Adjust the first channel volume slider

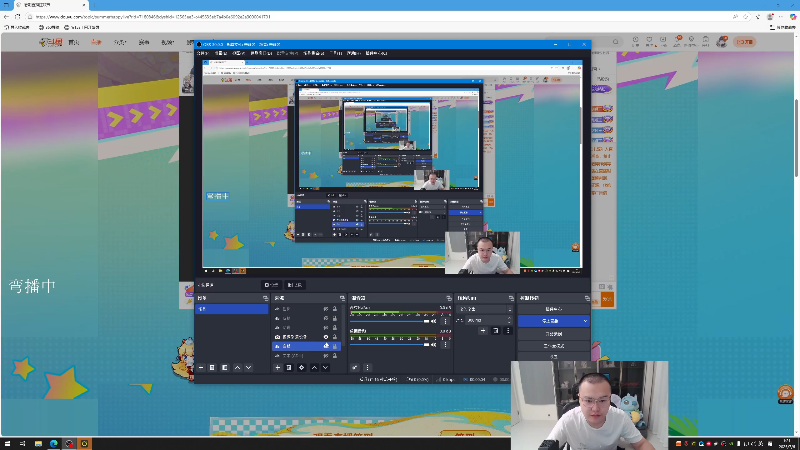389,321
